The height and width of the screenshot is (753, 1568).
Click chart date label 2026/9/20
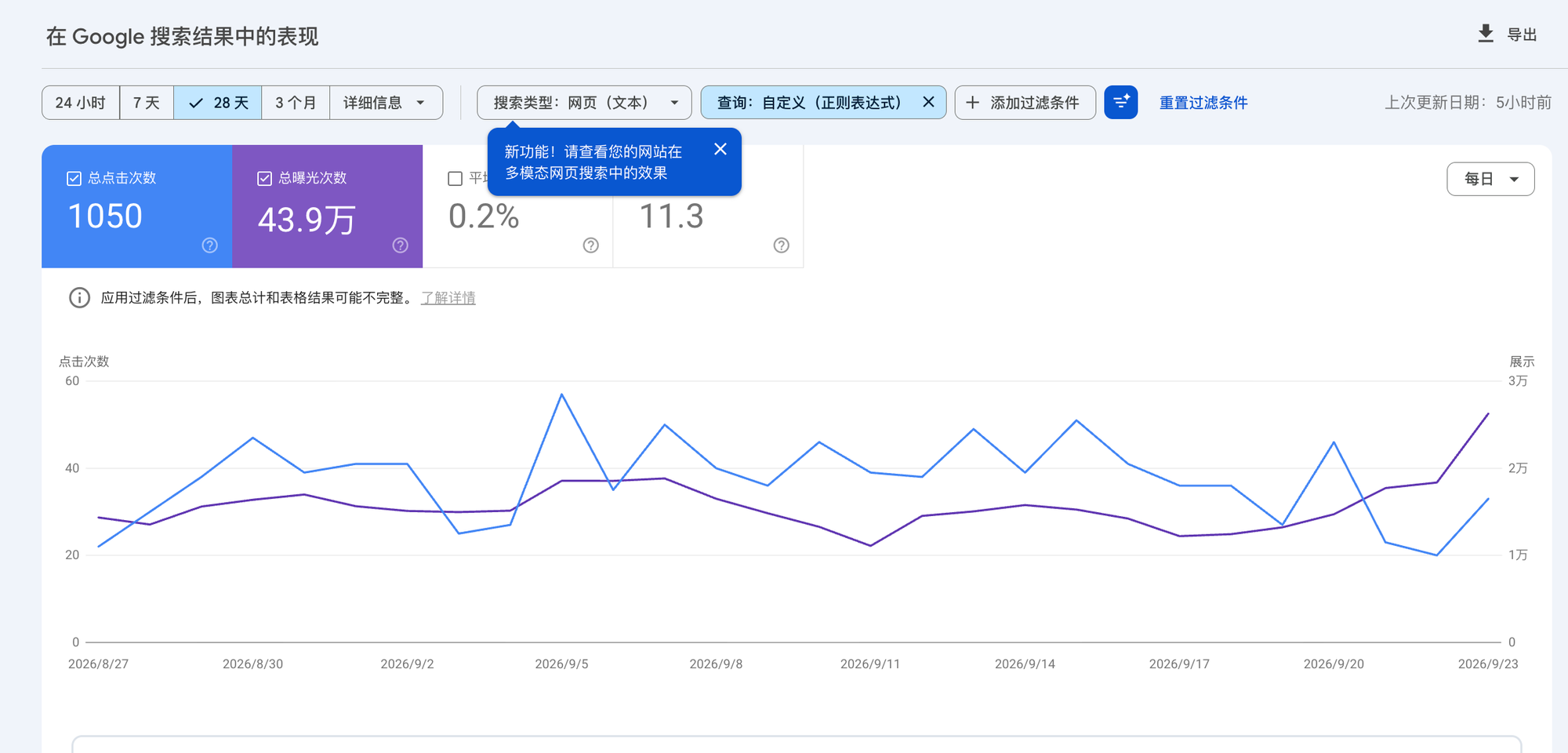pyautogui.click(x=1334, y=664)
